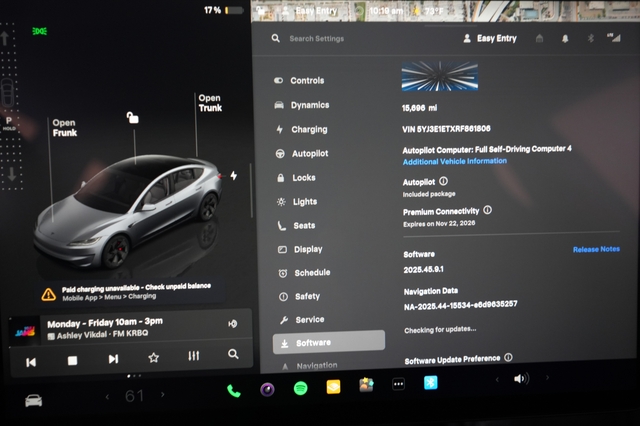This screenshot has width=640, height=426.
Task: Open the all apps three-dots launcher
Action: pos(398,384)
